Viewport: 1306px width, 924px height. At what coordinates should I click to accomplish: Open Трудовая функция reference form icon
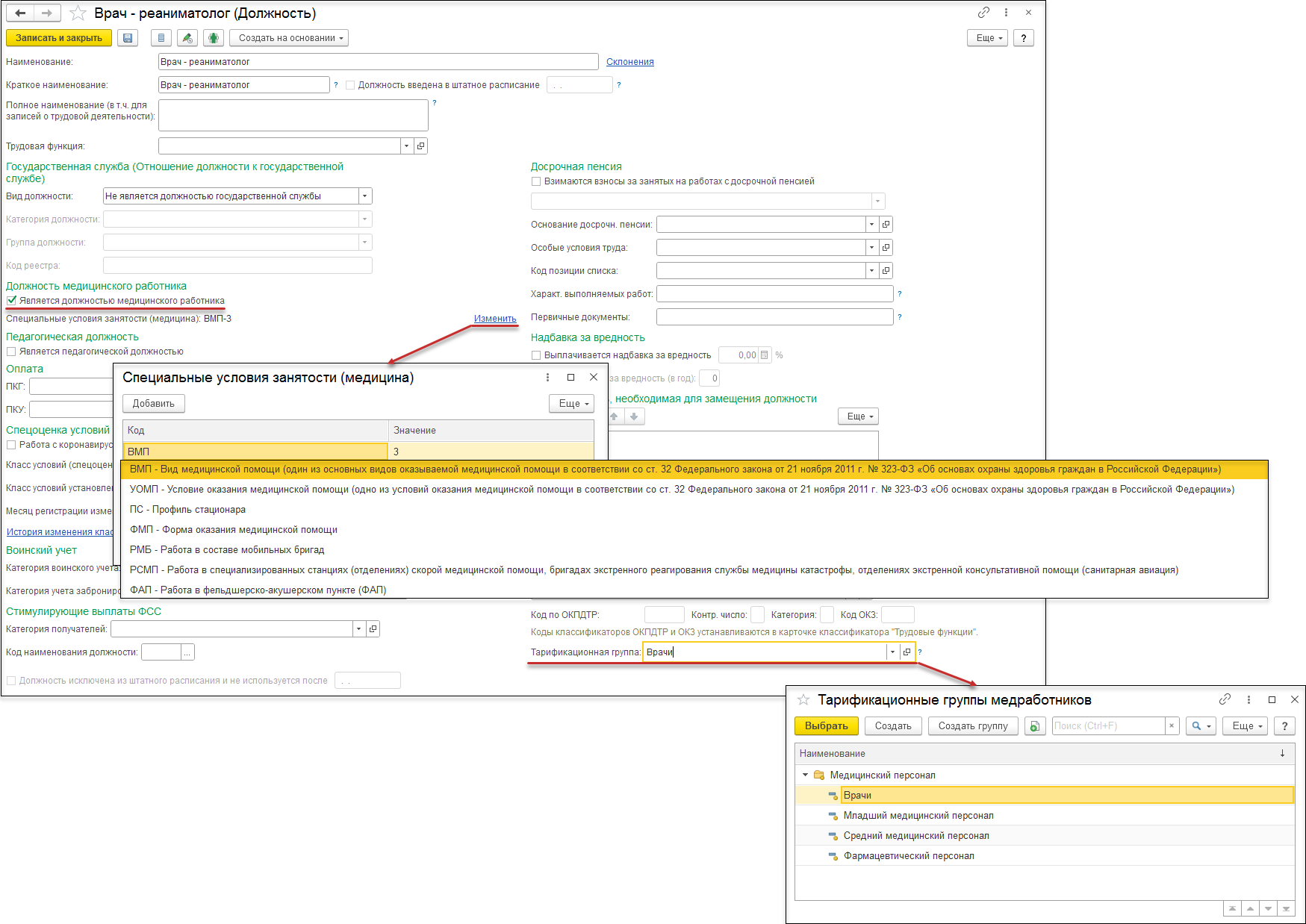pyautogui.click(x=421, y=146)
